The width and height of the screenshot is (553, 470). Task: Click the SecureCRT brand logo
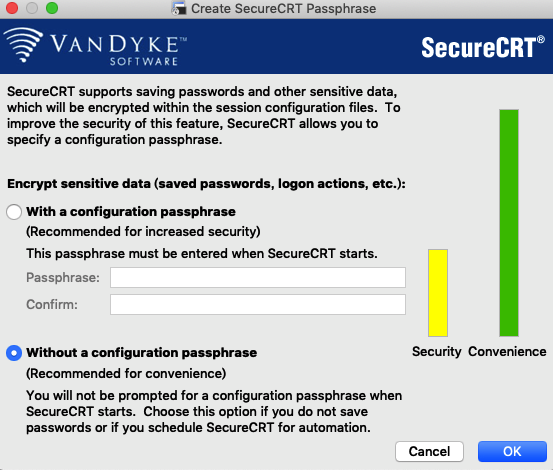(483, 47)
